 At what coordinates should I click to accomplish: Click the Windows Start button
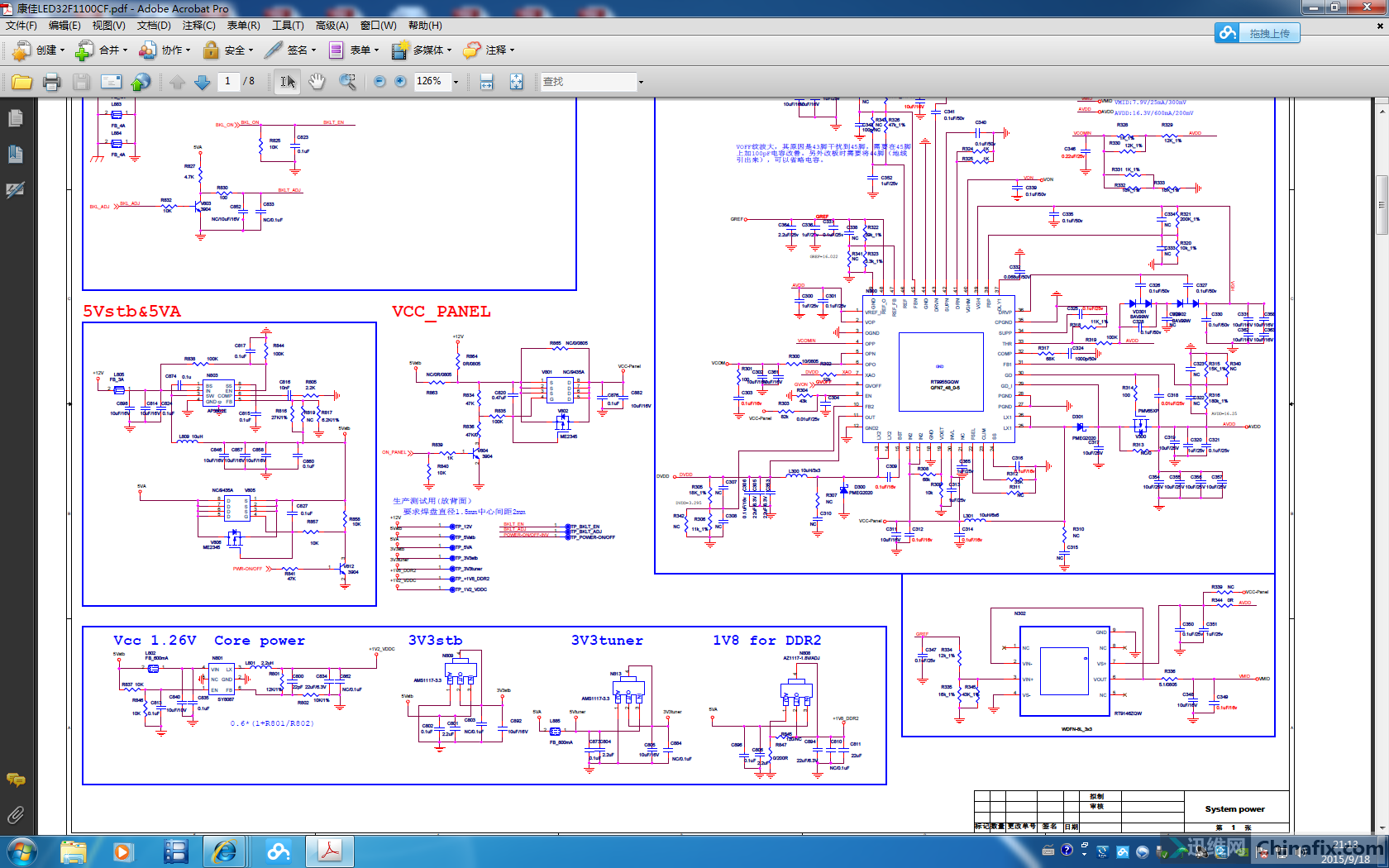click(x=21, y=851)
